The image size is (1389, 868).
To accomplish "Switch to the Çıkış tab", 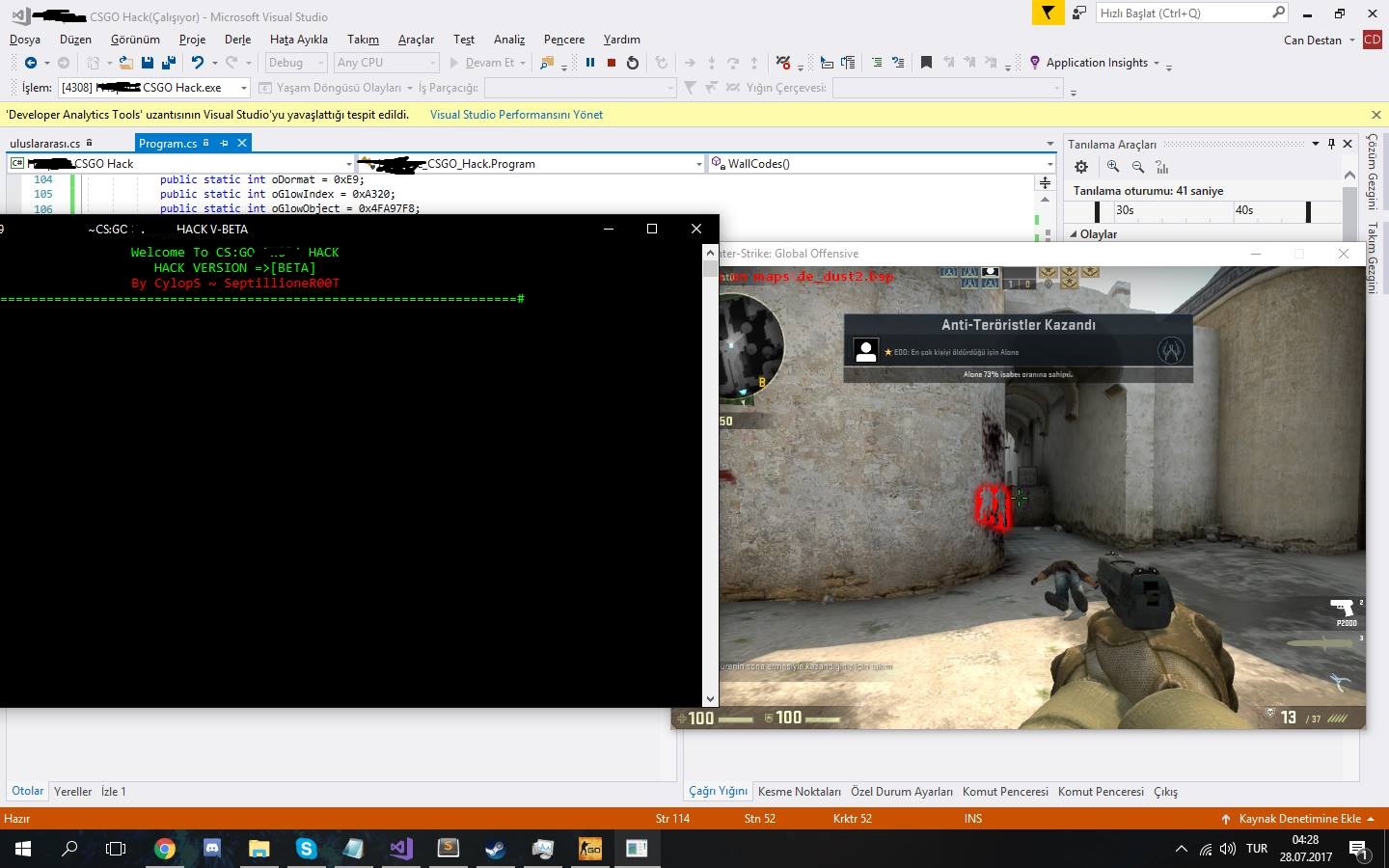I will 1165,792.
